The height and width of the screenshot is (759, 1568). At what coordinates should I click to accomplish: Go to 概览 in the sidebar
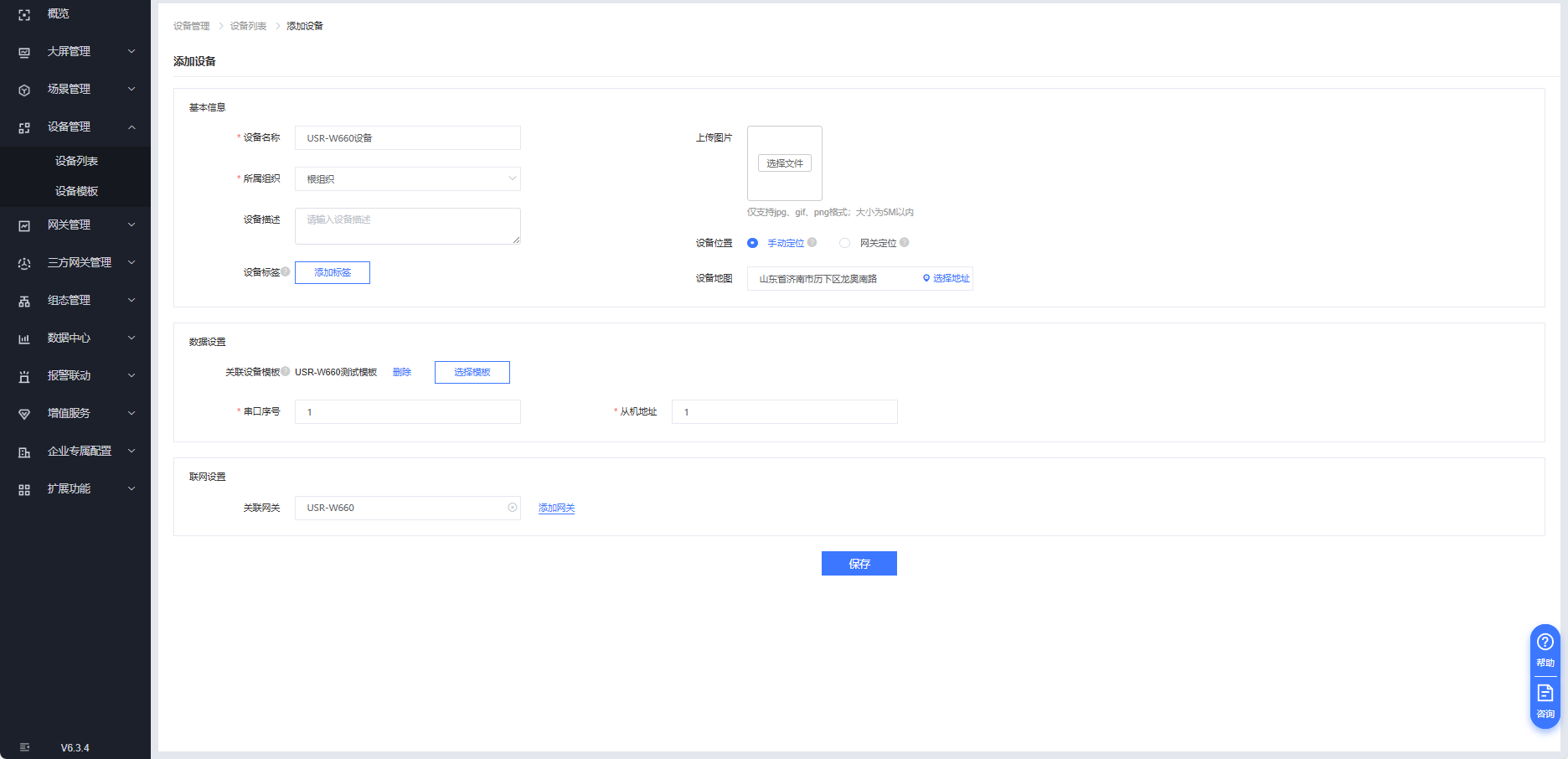coord(58,14)
